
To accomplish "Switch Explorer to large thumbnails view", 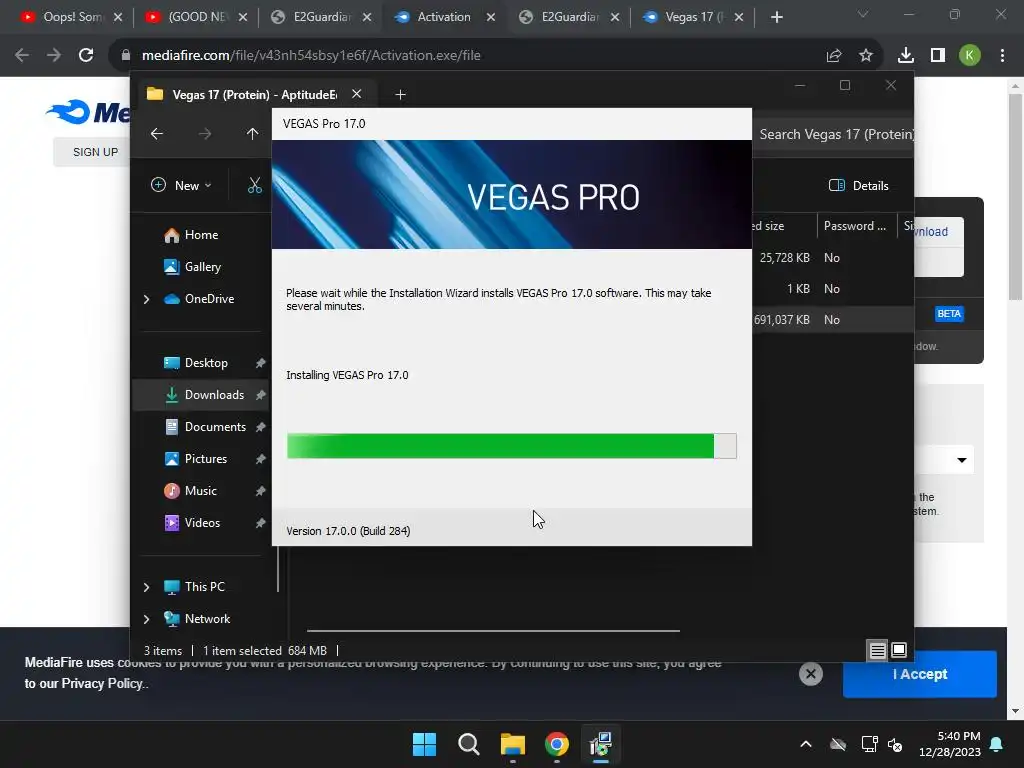I will [899, 650].
